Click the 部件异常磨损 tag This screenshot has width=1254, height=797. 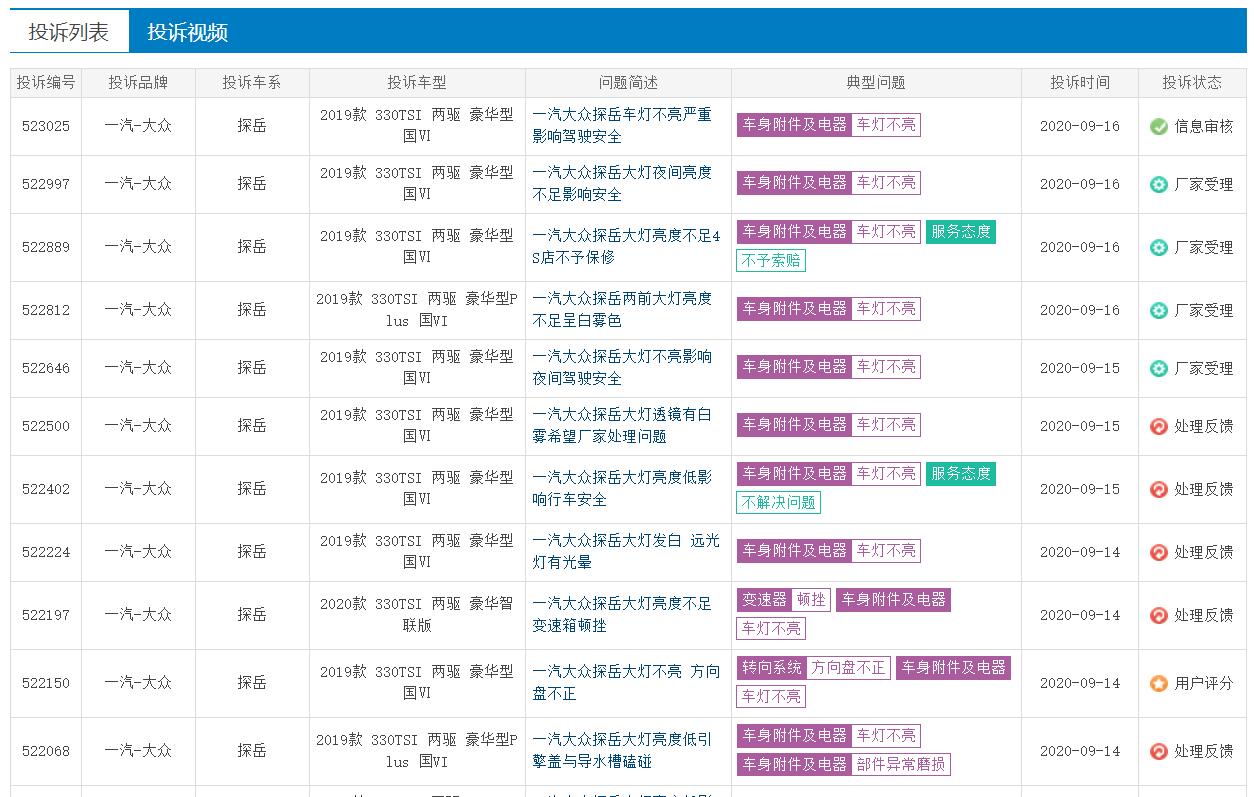[x=900, y=765]
